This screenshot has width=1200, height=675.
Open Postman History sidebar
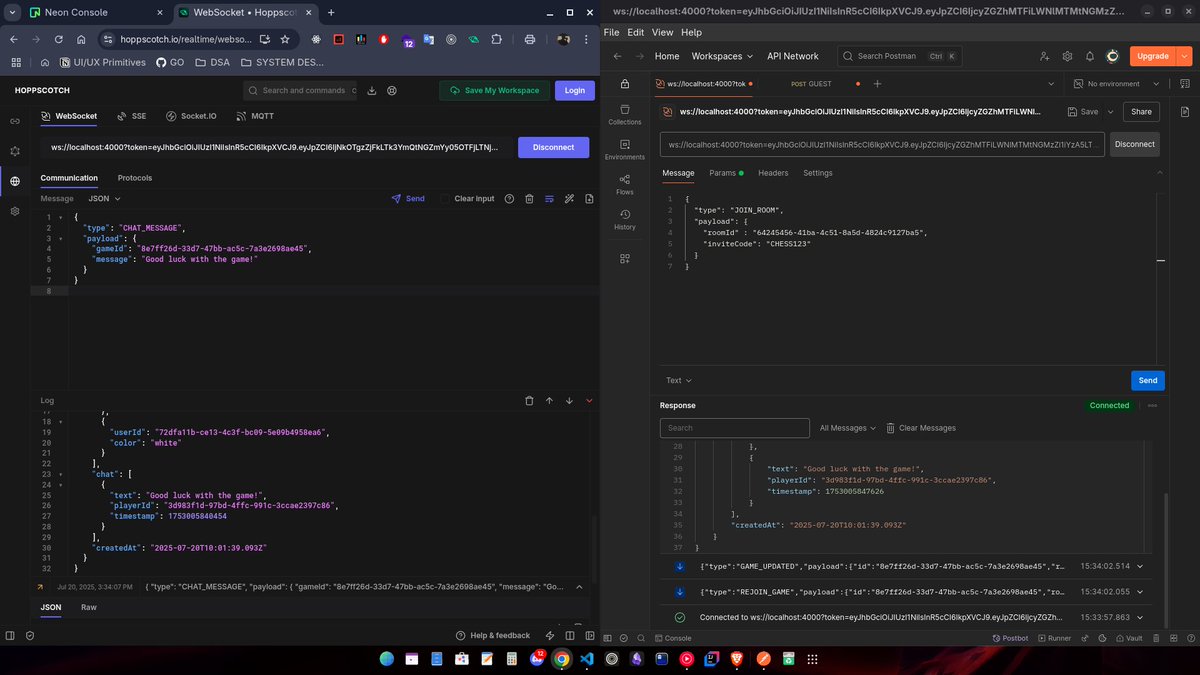click(x=625, y=219)
